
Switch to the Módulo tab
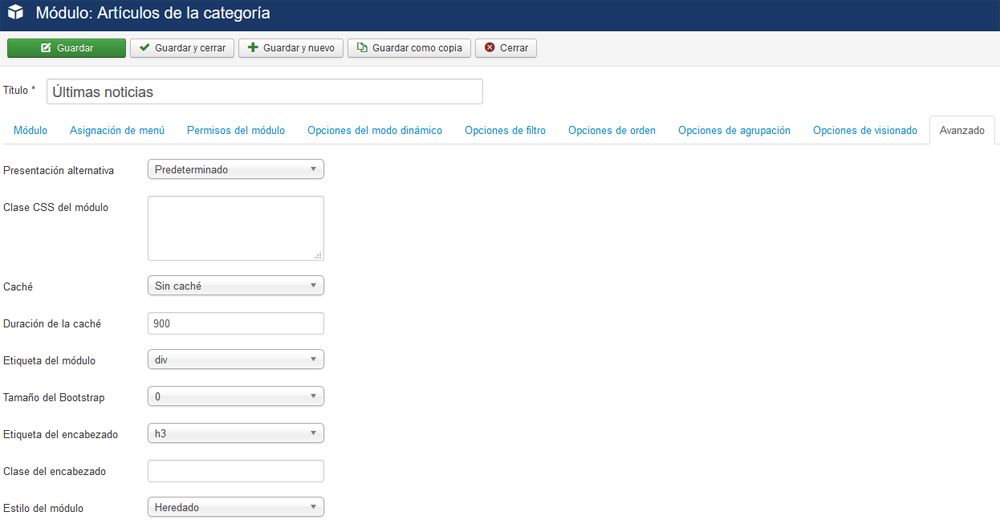tap(31, 130)
